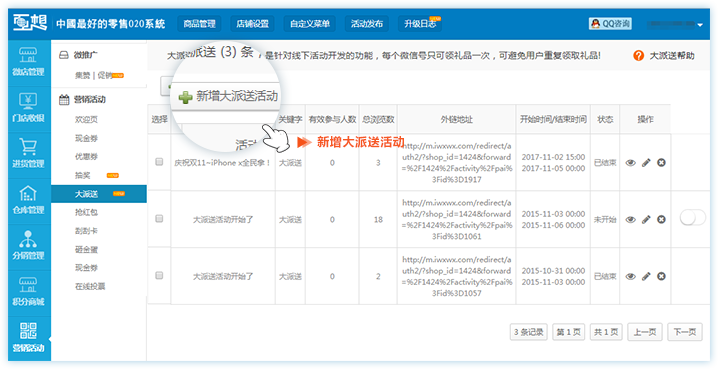The height and width of the screenshot is (369, 718).
Task: Open the user account dropdown arrow
Action: [700, 25]
